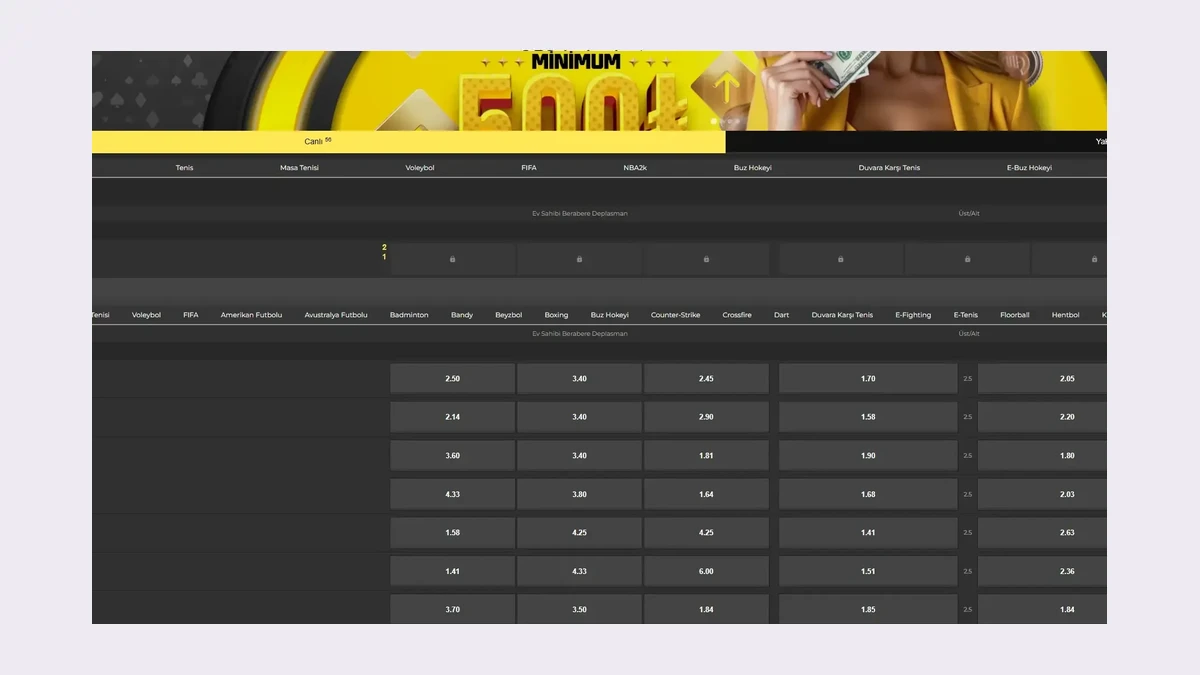Open the Badminton sport category
The image size is (1200, 675).
pos(409,315)
